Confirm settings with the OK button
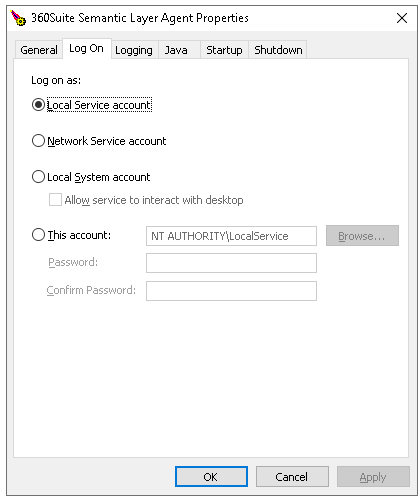 click(211, 477)
